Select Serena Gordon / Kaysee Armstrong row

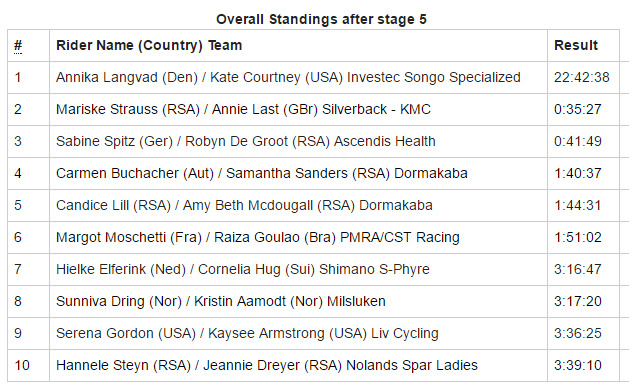(x=313, y=333)
